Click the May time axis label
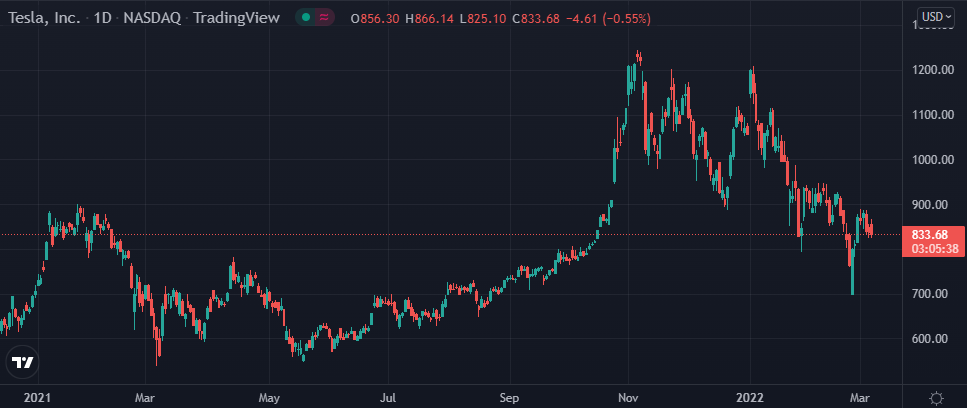This screenshot has height=408, width=967. [270, 398]
